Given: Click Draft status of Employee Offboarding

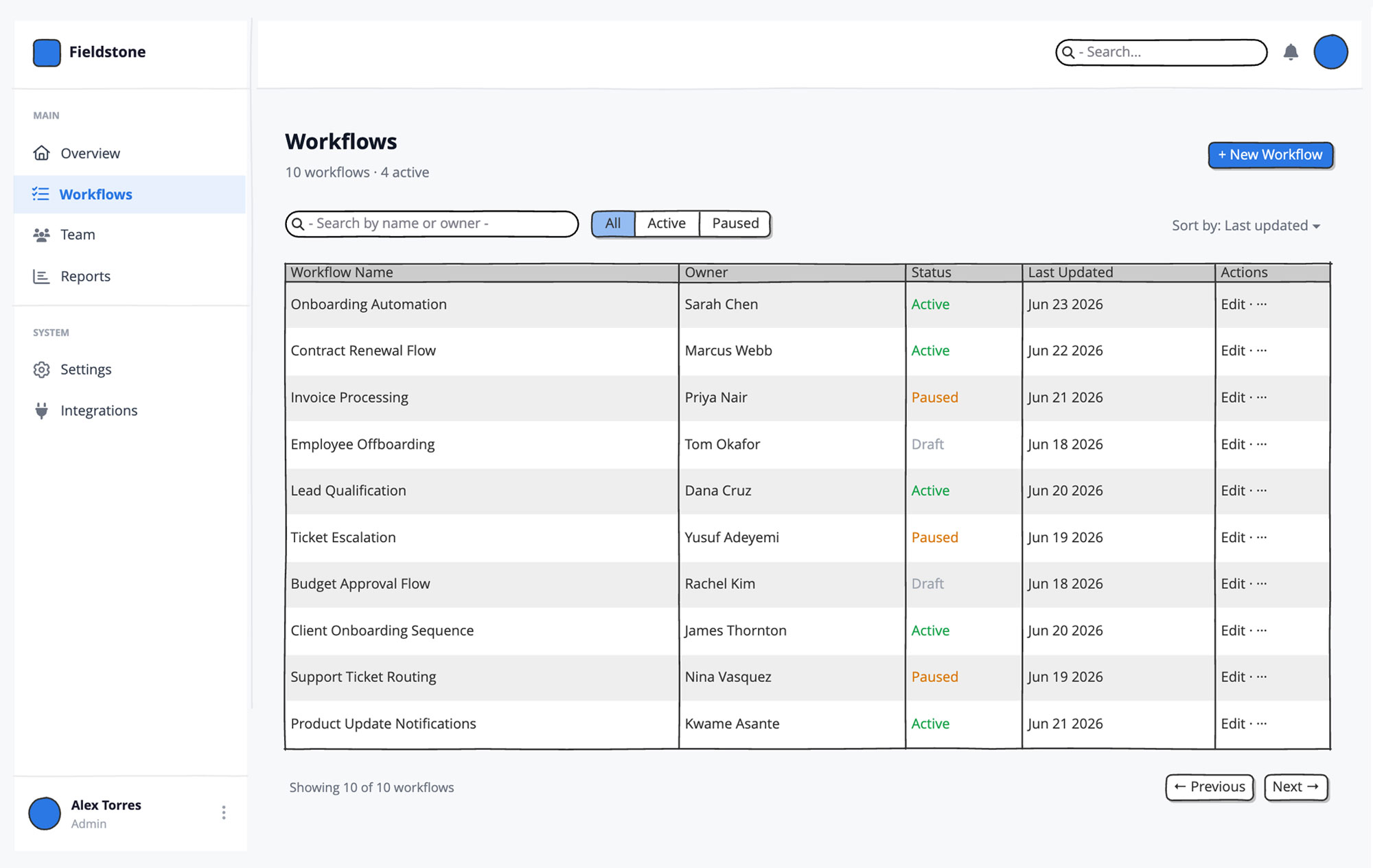Looking at the screenshot, I should click(x=927, y=444).
